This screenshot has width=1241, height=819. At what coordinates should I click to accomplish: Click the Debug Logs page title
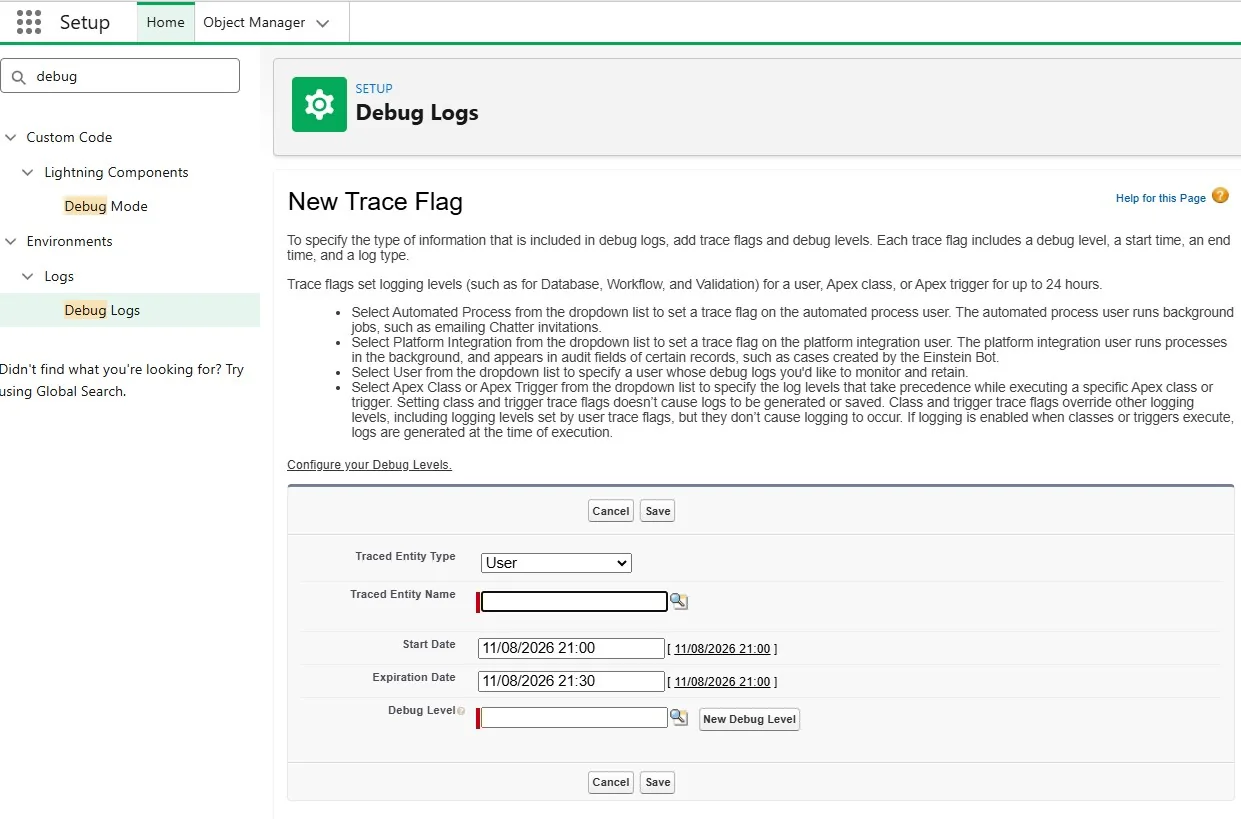(417, 113)
